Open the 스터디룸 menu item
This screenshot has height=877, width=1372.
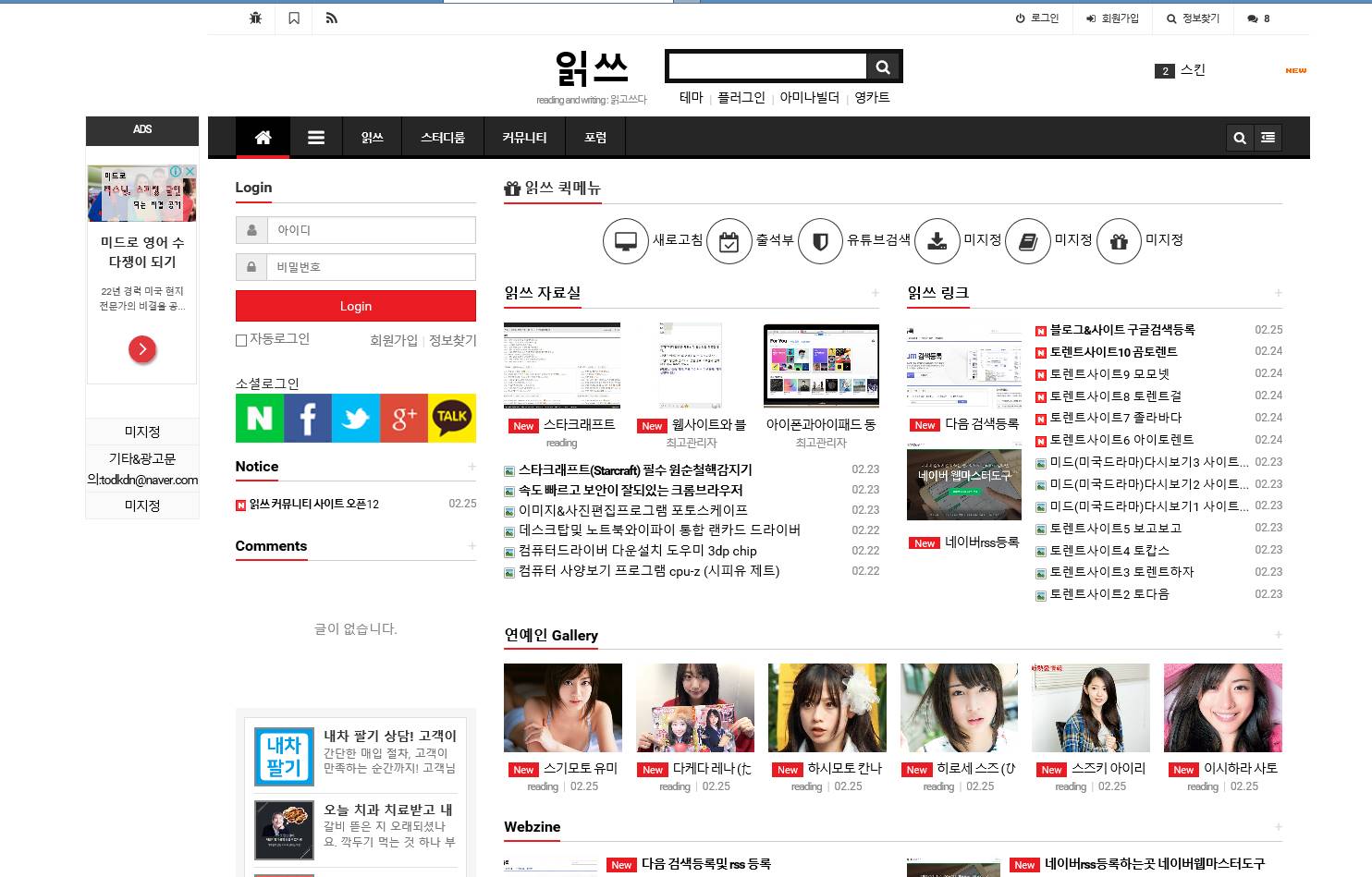[x=442, y=138]
